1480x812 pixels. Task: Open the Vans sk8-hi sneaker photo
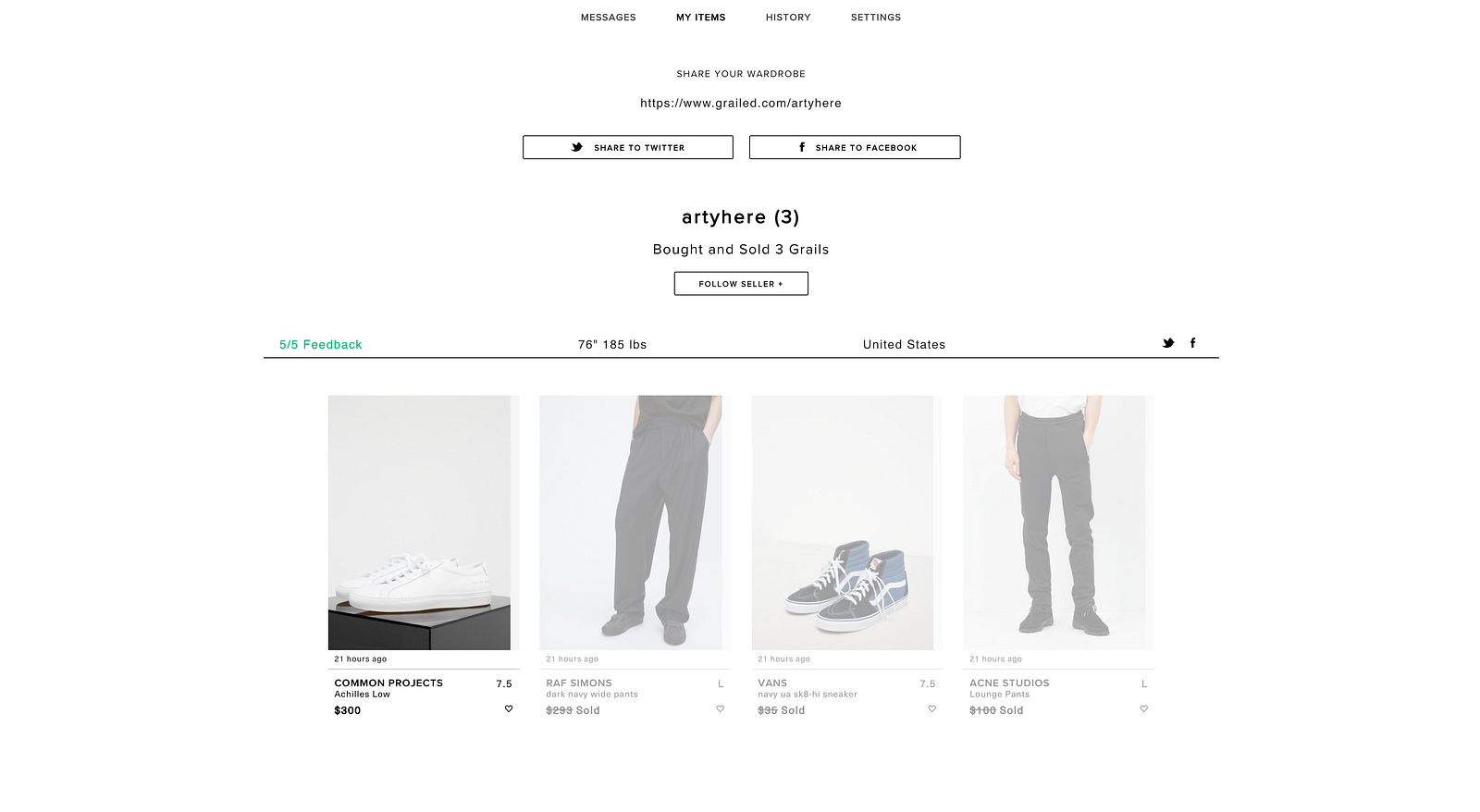843,523
